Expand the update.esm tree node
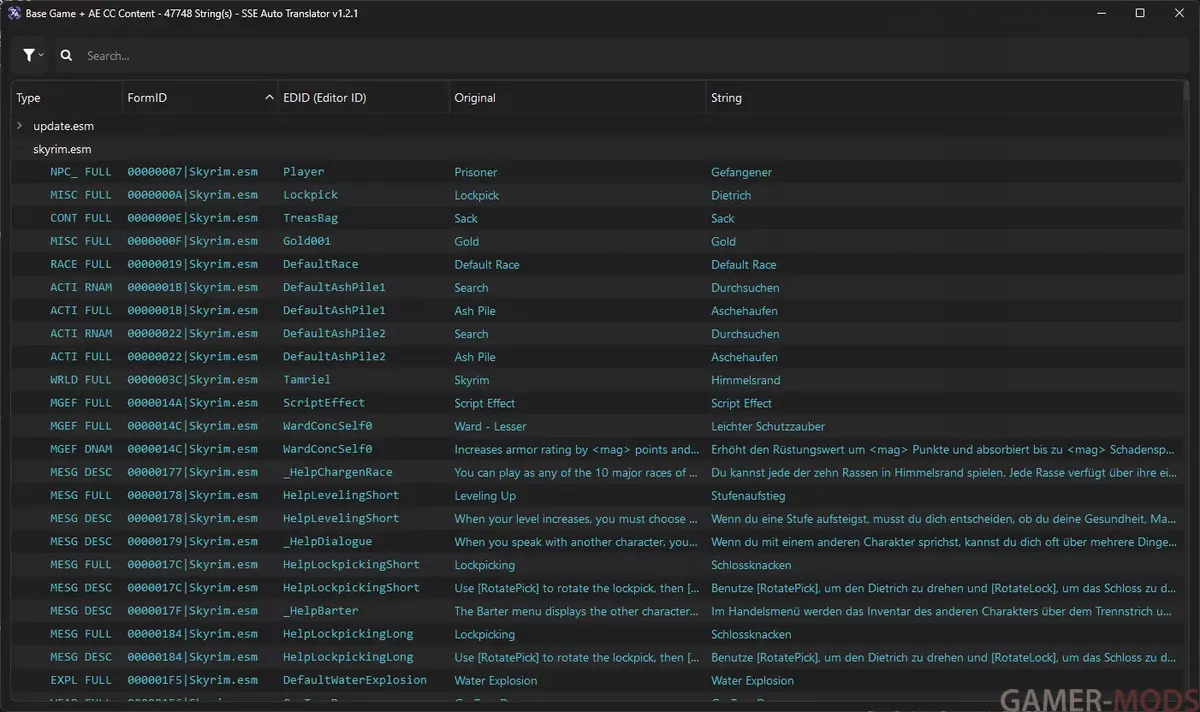 click(x=20, y=126)
